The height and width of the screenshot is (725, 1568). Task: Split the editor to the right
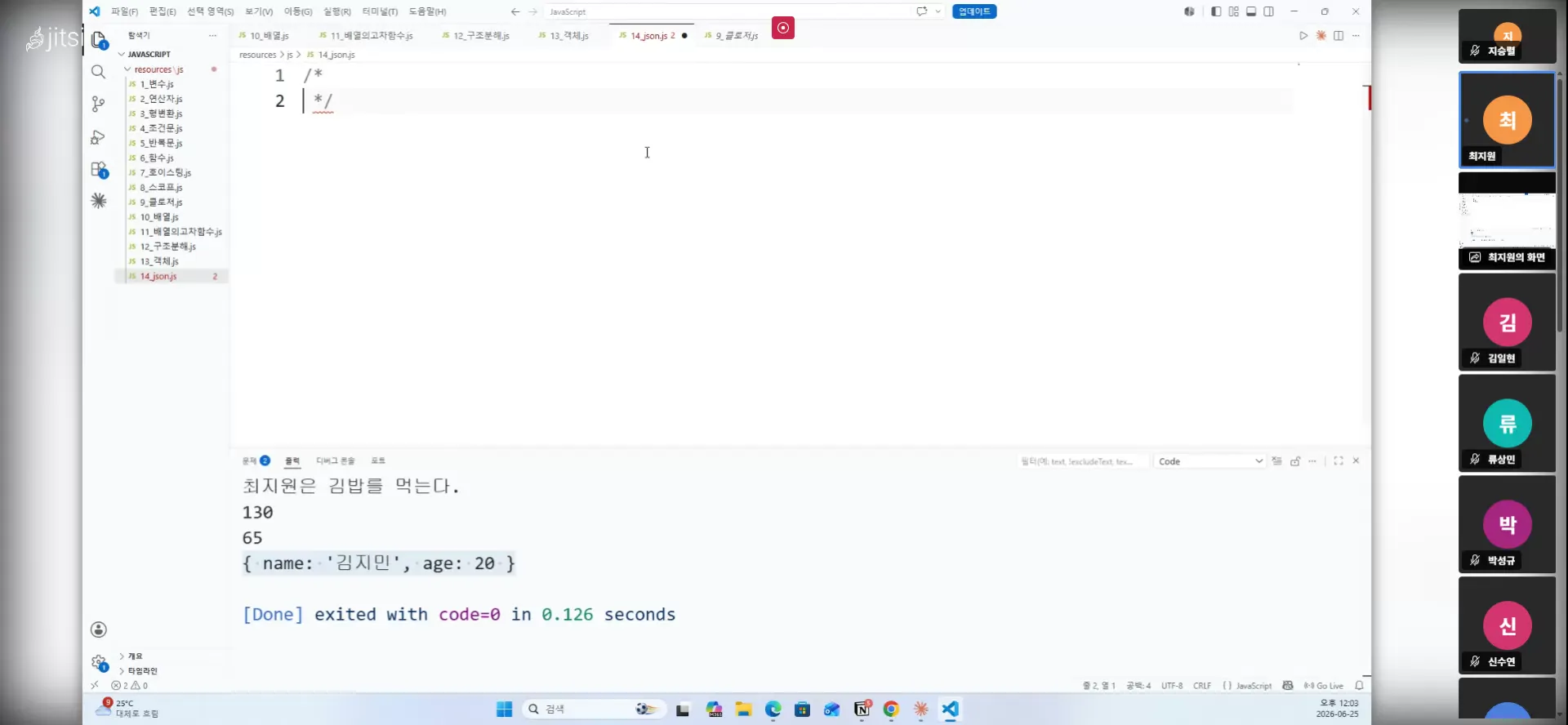pyautogui.click(x=1339, y=36)
